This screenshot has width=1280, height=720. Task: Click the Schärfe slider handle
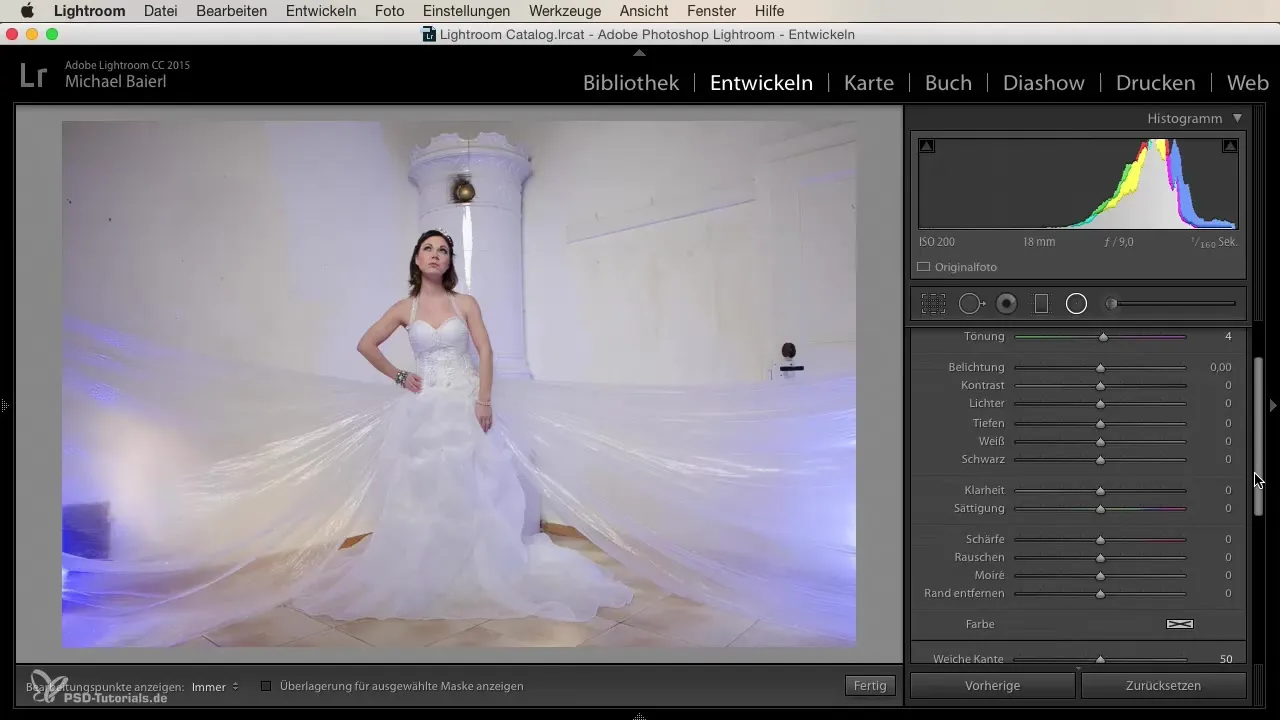1100,540
